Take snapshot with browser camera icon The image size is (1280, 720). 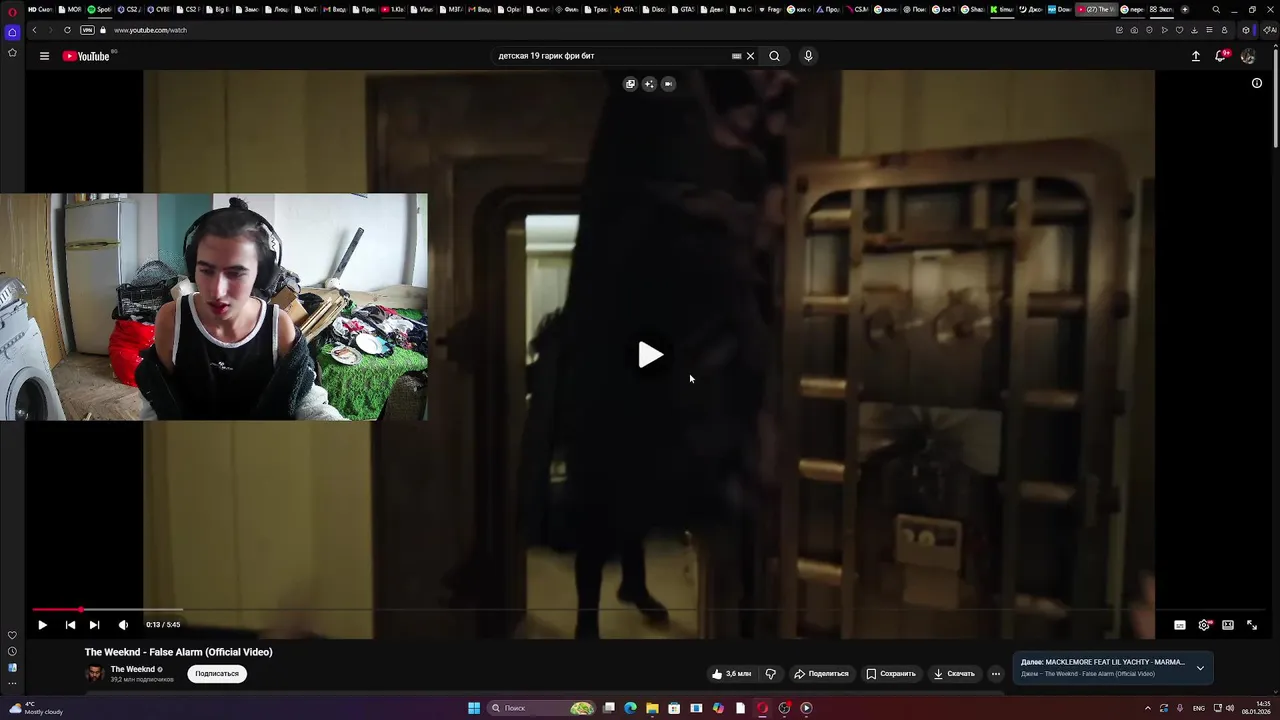(1134, 30)
